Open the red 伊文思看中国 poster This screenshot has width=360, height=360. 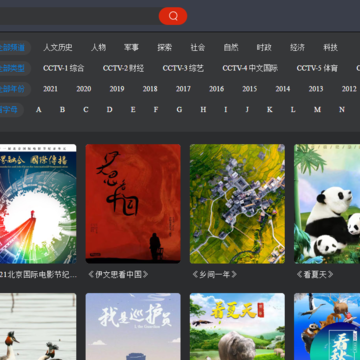133,204
